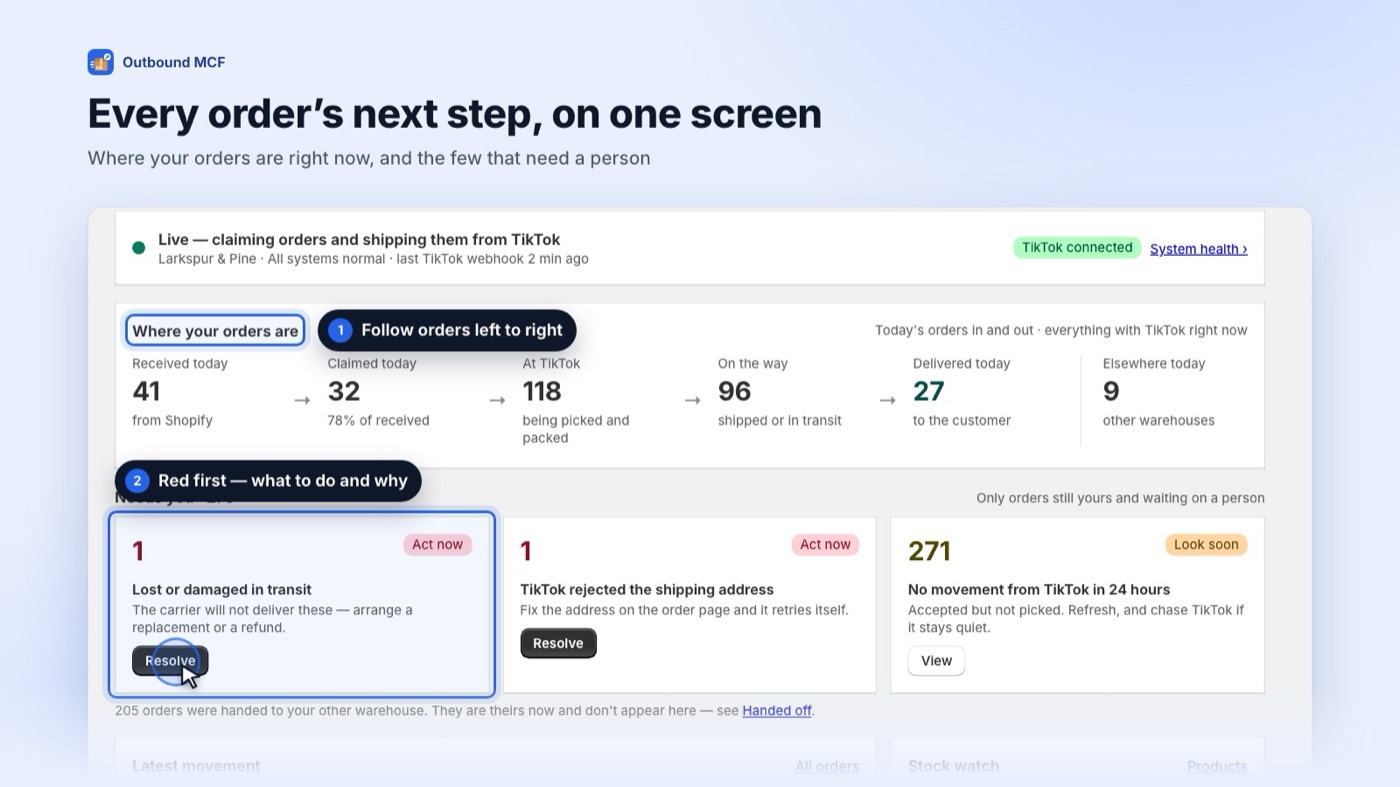Screen dimensions: 1400x787
Task: Click the green Live status dot
Action: 138,248
